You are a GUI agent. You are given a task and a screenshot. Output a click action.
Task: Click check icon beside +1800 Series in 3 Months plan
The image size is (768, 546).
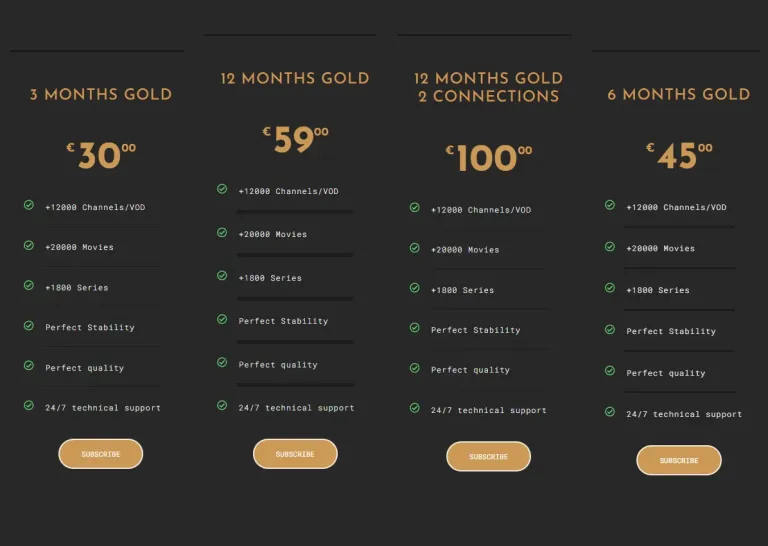click(x=29, y=285)
